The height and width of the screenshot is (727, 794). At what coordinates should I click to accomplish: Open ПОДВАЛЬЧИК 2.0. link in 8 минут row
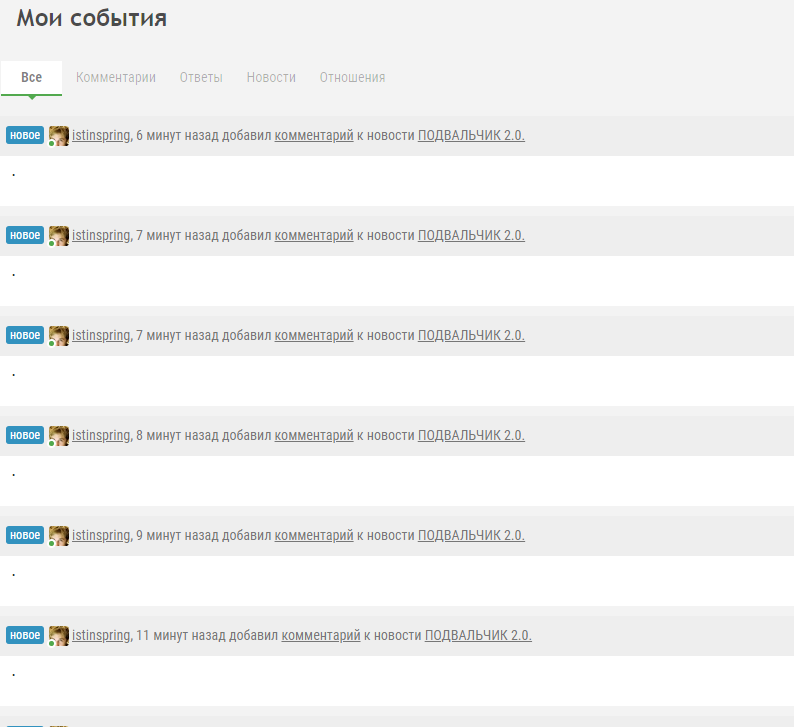[471, 435]
